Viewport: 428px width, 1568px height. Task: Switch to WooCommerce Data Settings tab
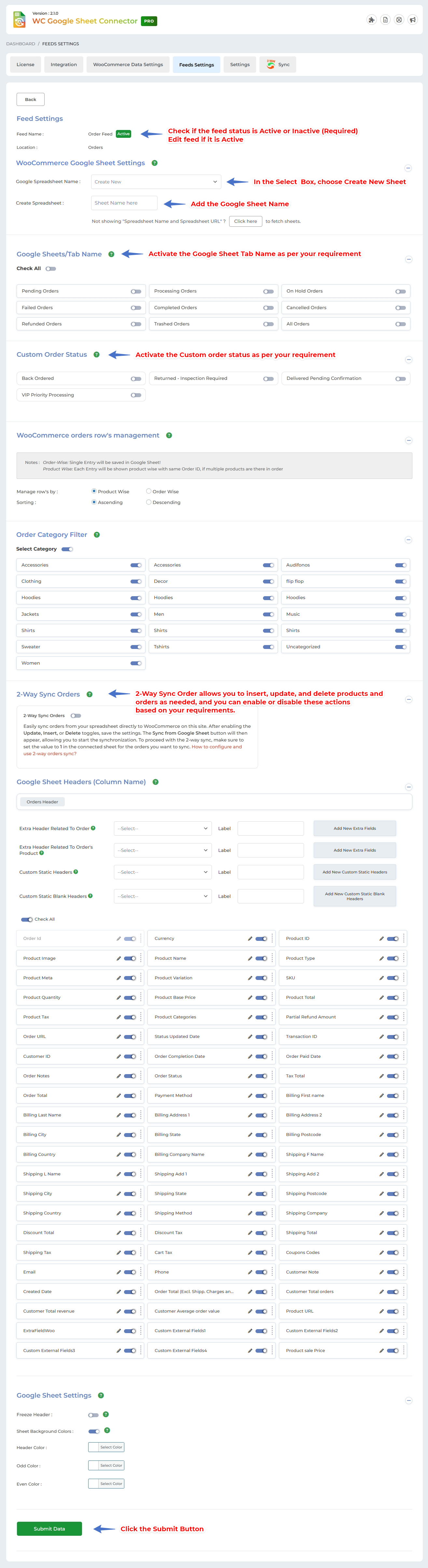click(128, 65)
